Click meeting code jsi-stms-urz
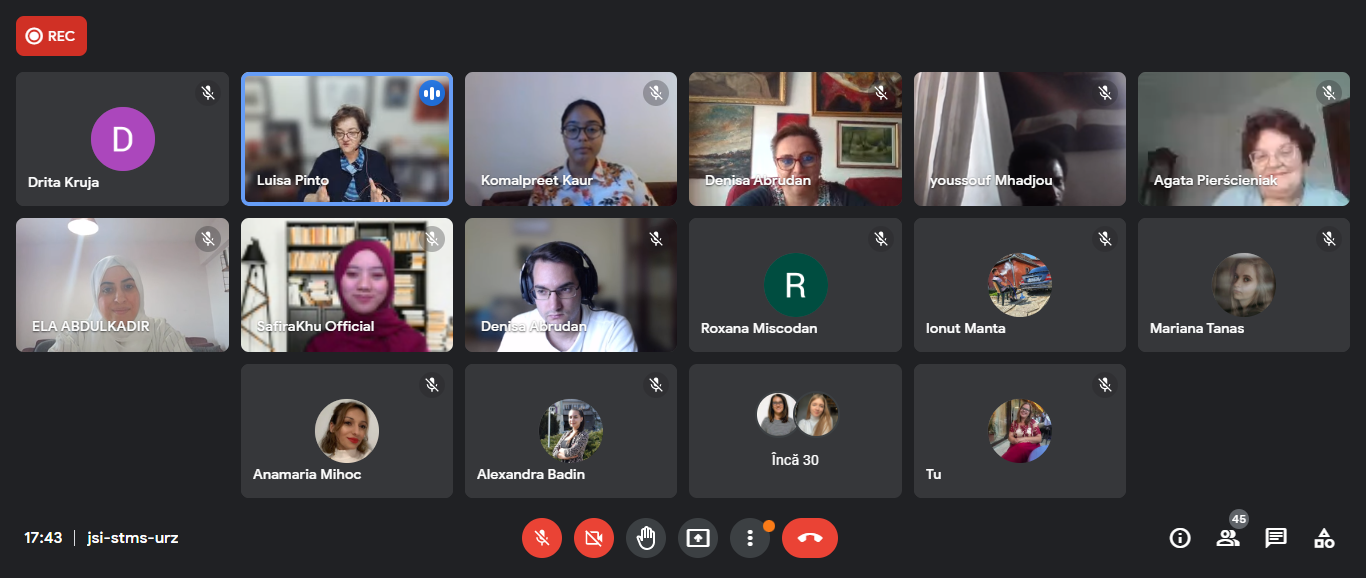The image size is (1366, 578). pos(133,538)
